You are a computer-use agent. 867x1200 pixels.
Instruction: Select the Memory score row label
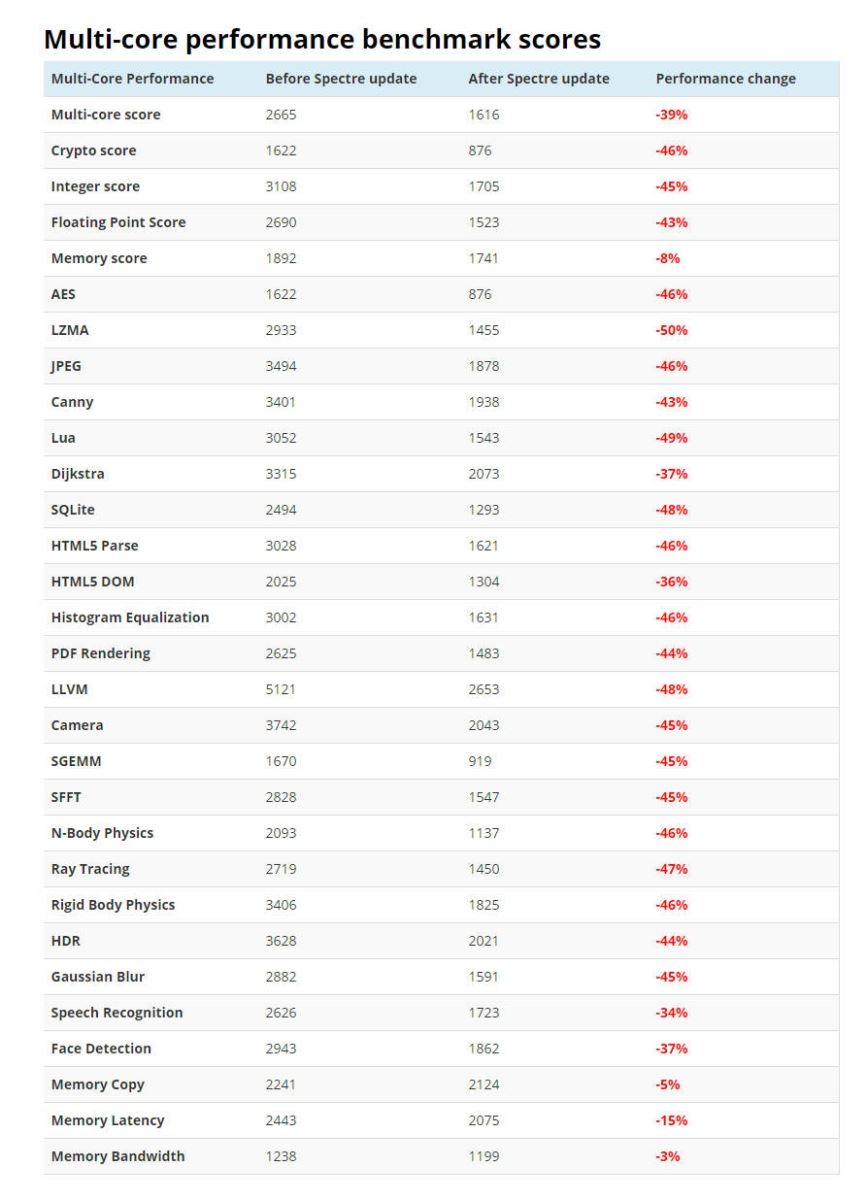point(99,258)
